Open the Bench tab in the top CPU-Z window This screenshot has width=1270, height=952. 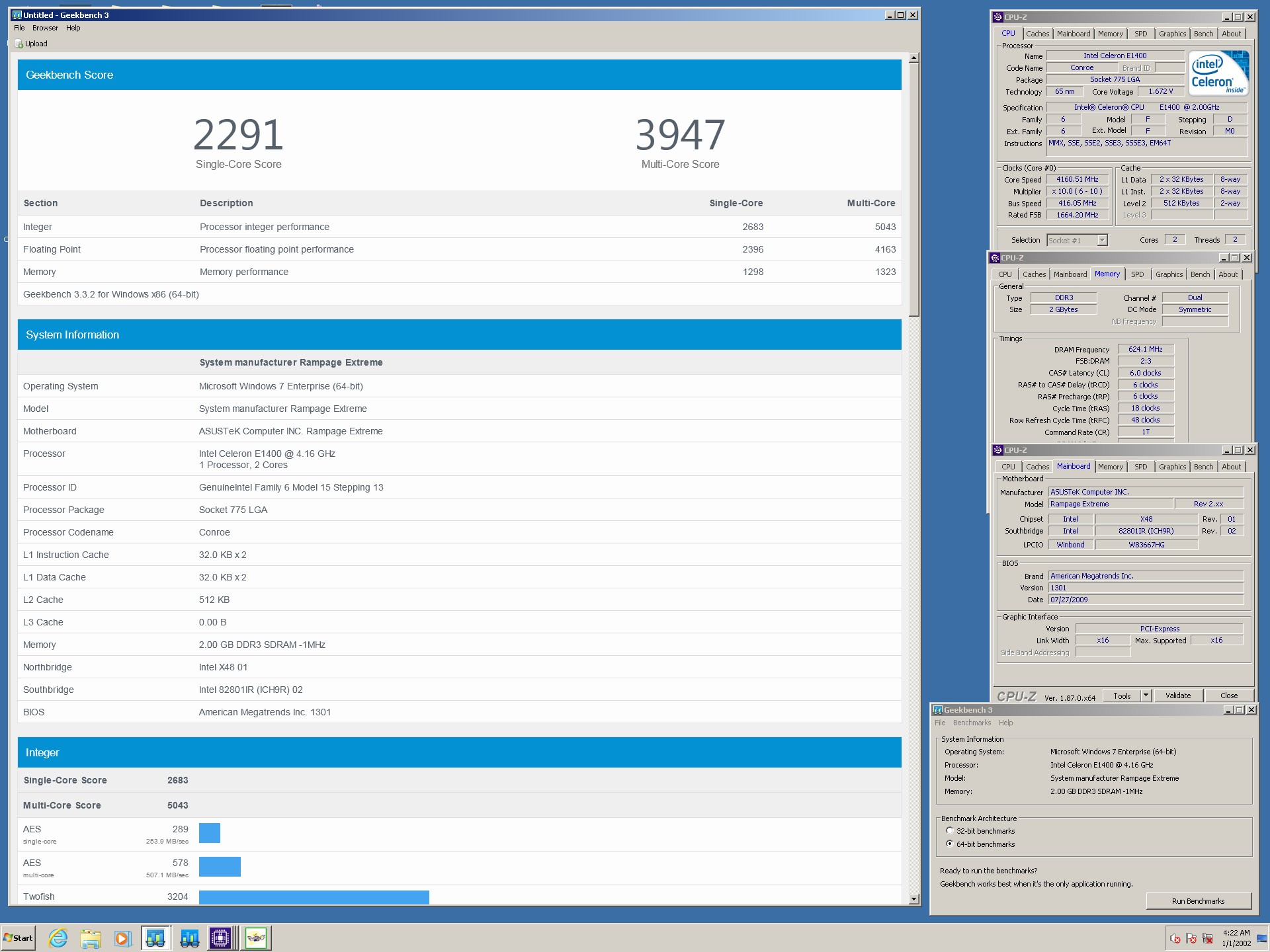point(1203,34)
